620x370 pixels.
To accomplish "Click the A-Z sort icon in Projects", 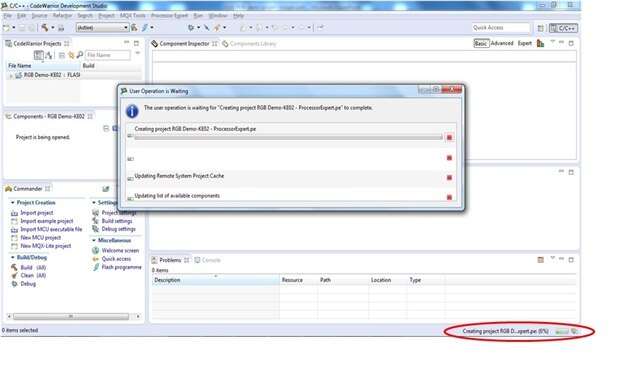I will (49, 55).
